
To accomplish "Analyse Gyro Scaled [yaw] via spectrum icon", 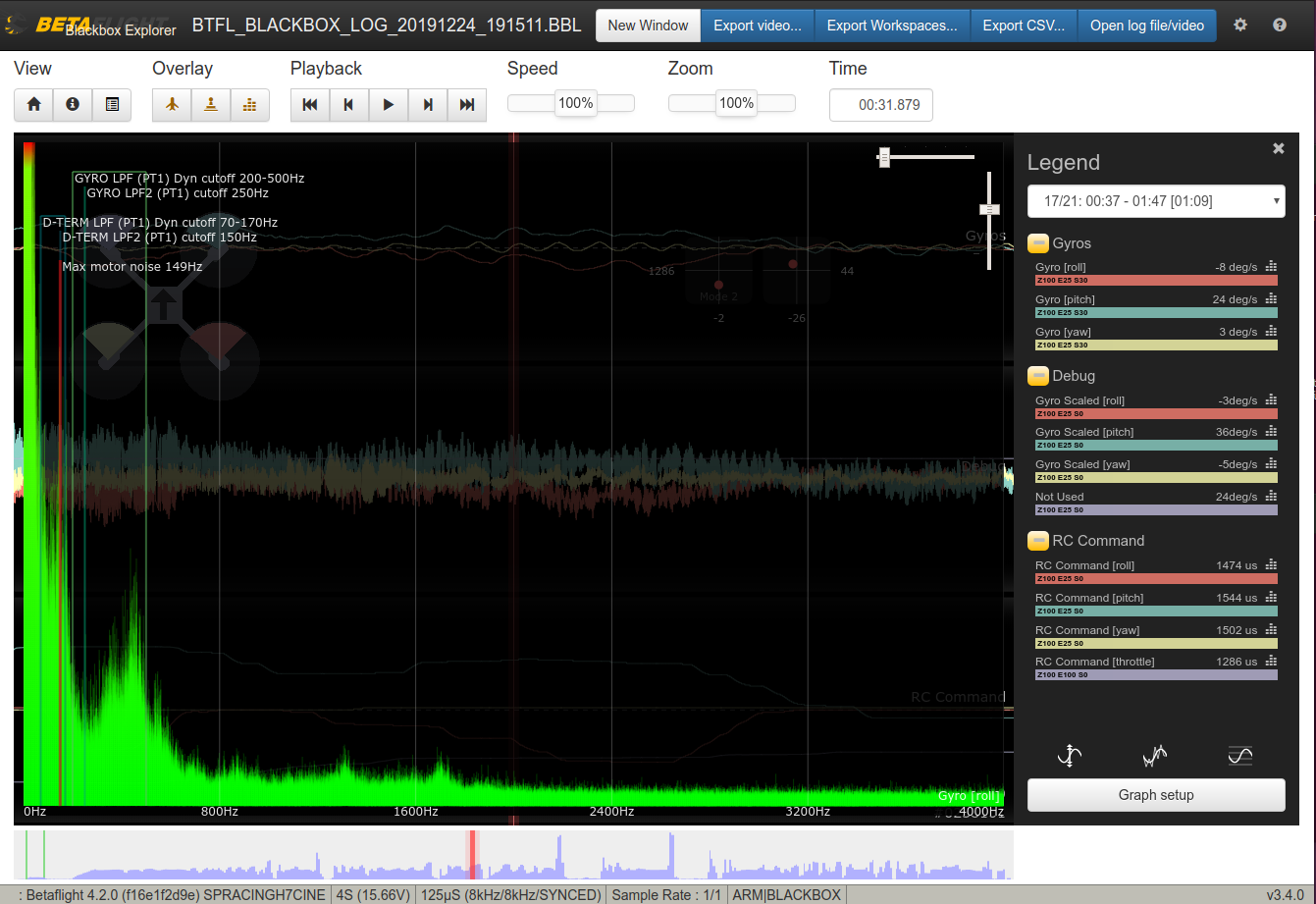I will (1272, 463).
